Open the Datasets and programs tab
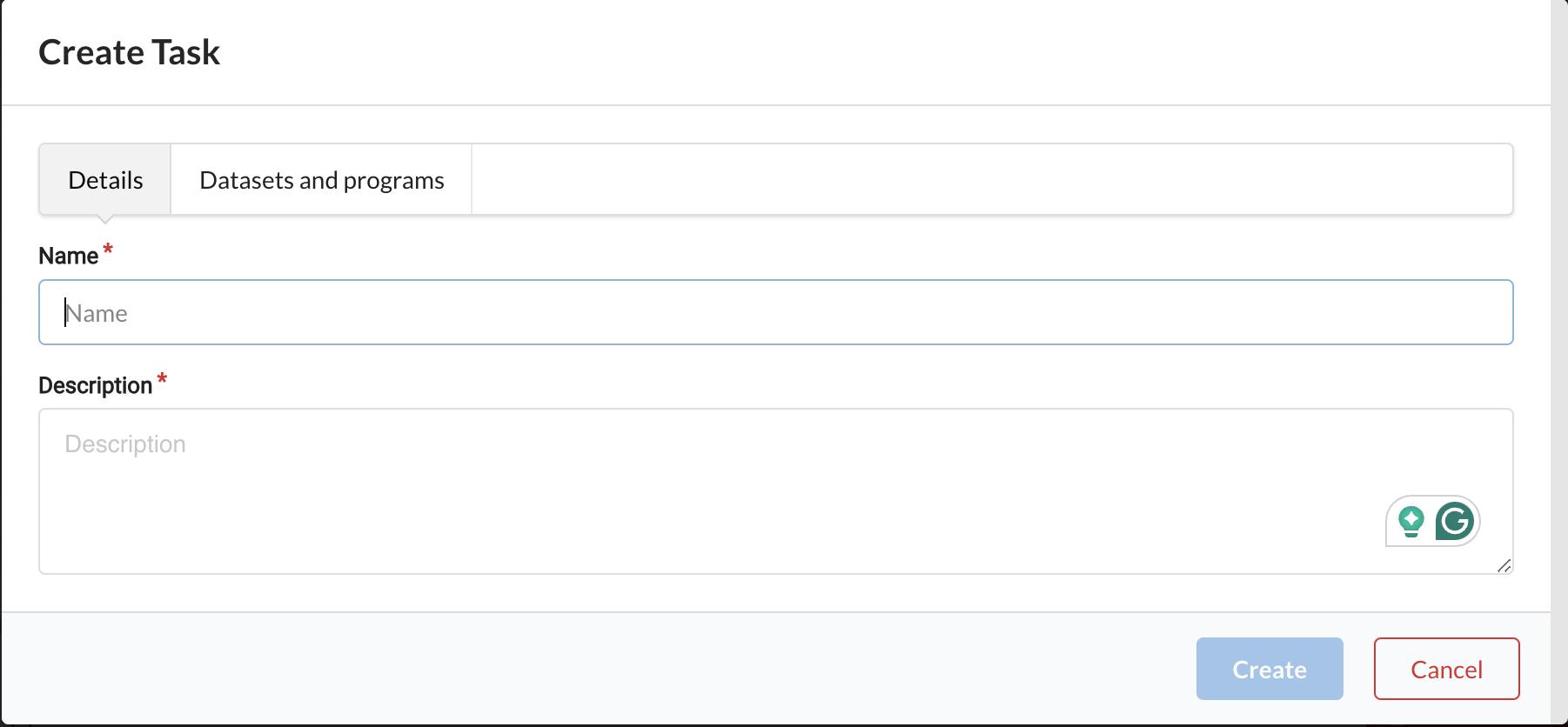 point(321,180)
